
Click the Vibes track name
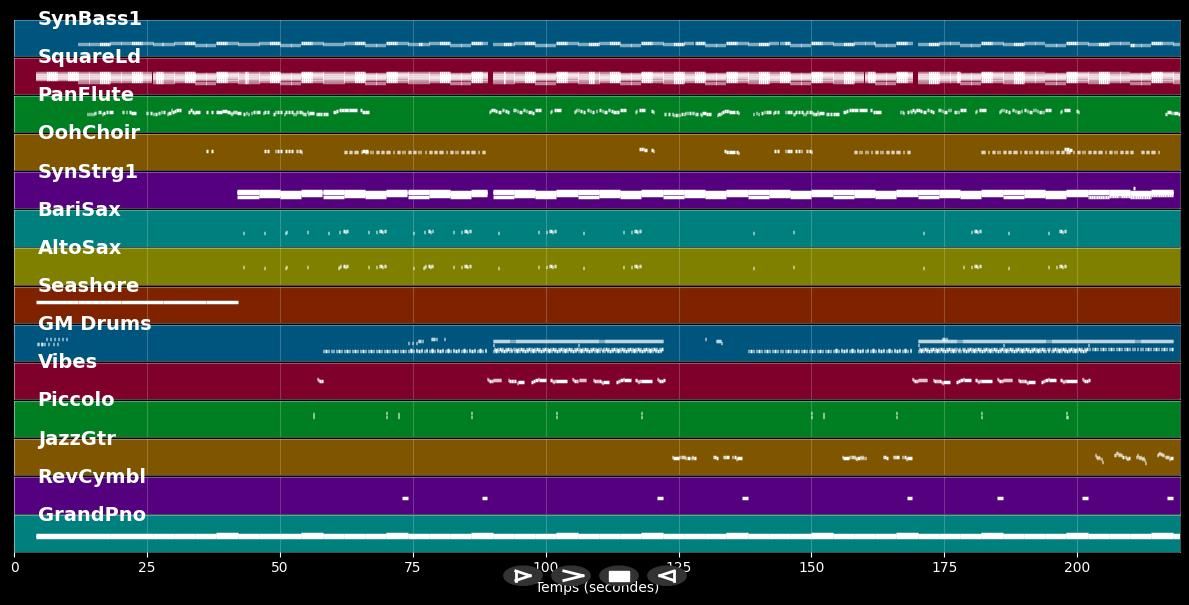[x=67, y=362]
